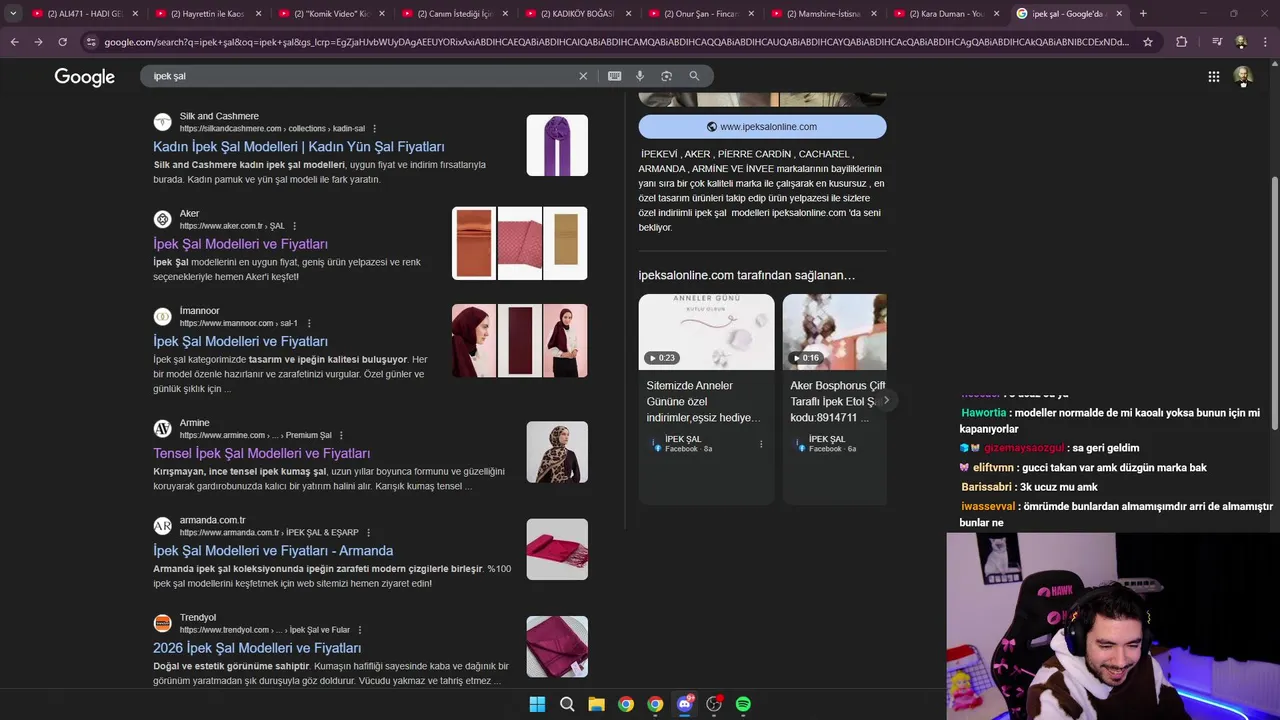Viewport: 1280px width, 720px height.
Task: Open 2026 İpek Şal Modelleri ve Fiyatları link
Action: [257, 648]
